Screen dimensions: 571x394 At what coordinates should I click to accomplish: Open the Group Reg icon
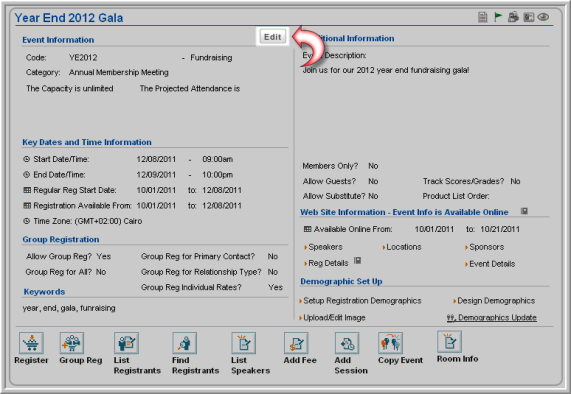(72, 343)
